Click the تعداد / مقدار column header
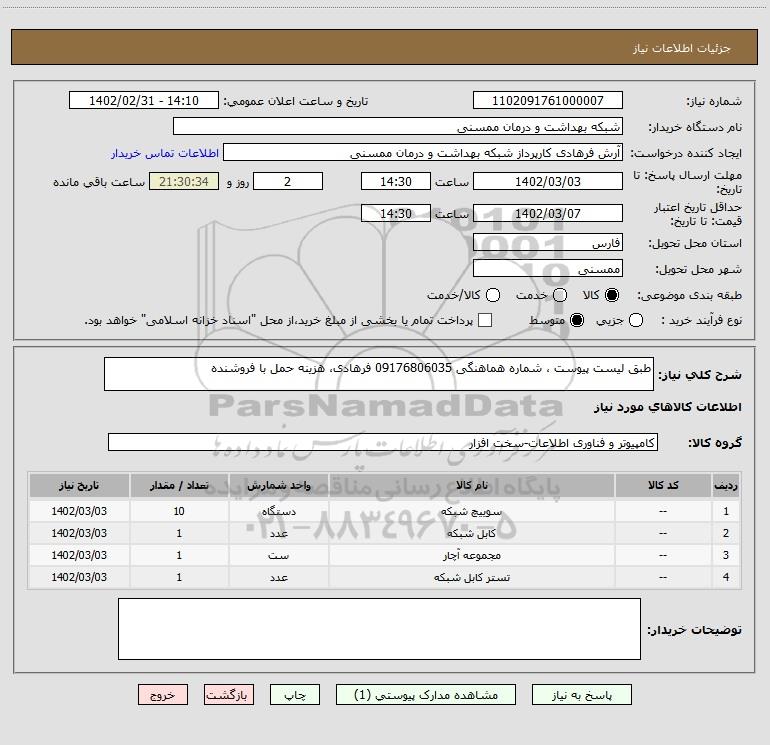This screenshot has height=745, width=770. [x=179, y=485]
